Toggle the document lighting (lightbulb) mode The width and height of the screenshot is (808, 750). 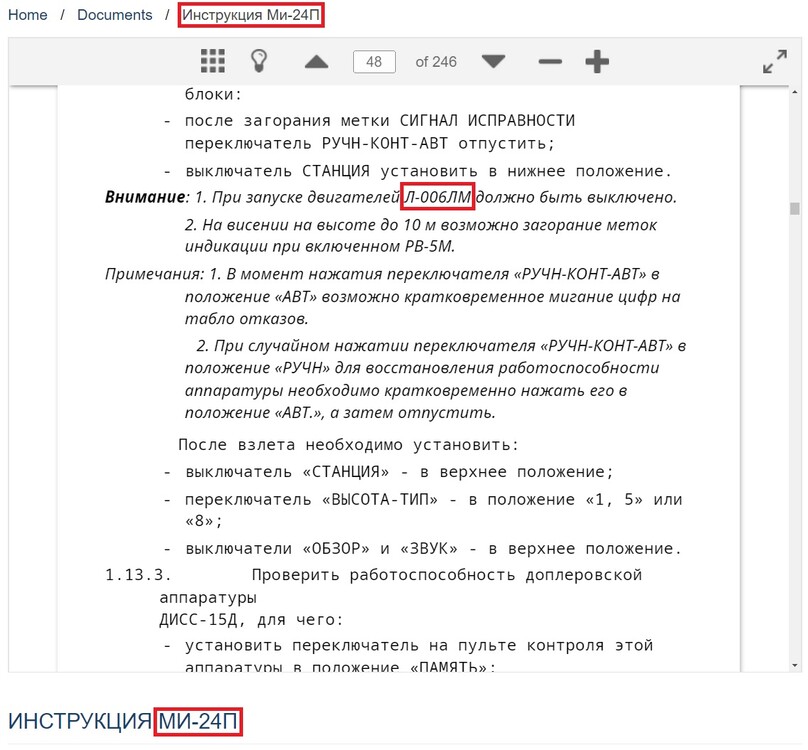(258, 61)
